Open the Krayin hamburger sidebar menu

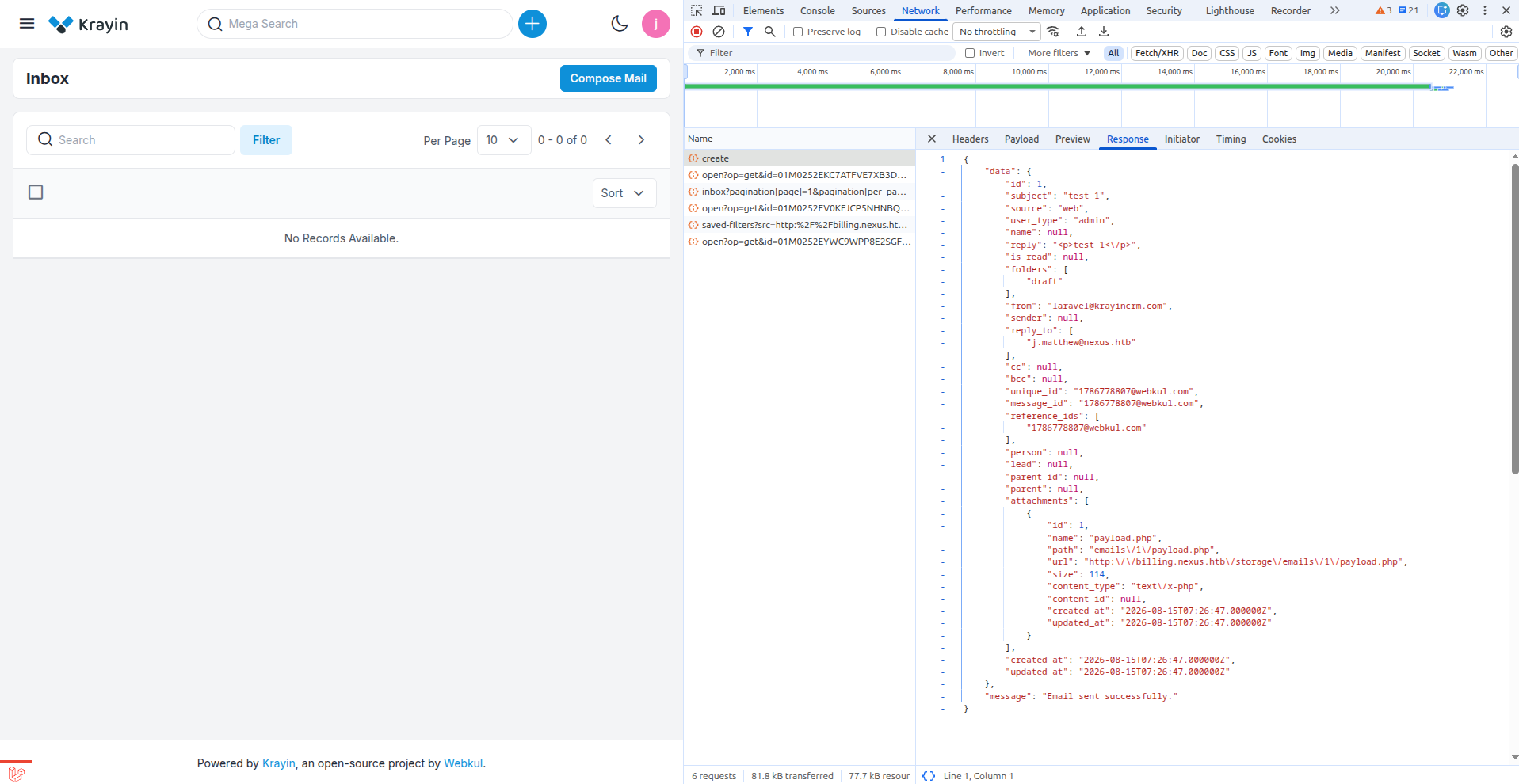point(27,24)
